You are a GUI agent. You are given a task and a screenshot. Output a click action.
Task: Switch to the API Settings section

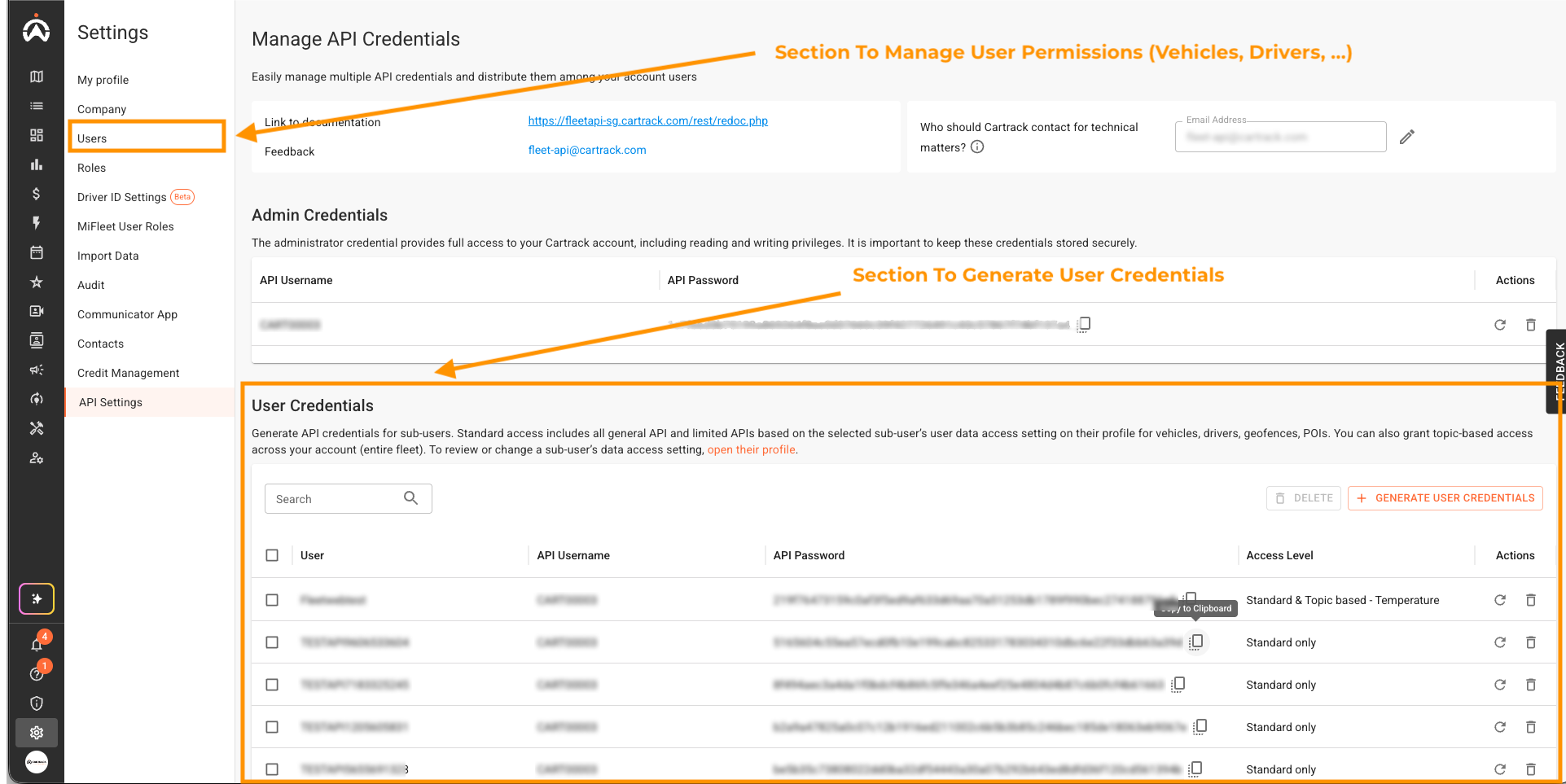[x=110, y=401]
